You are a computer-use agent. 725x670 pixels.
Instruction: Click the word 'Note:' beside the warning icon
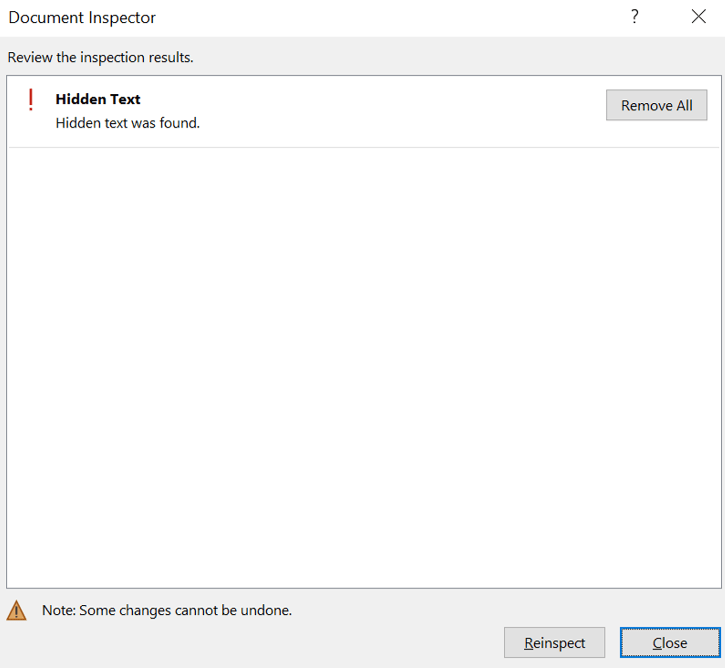click(x=58, y=610)
